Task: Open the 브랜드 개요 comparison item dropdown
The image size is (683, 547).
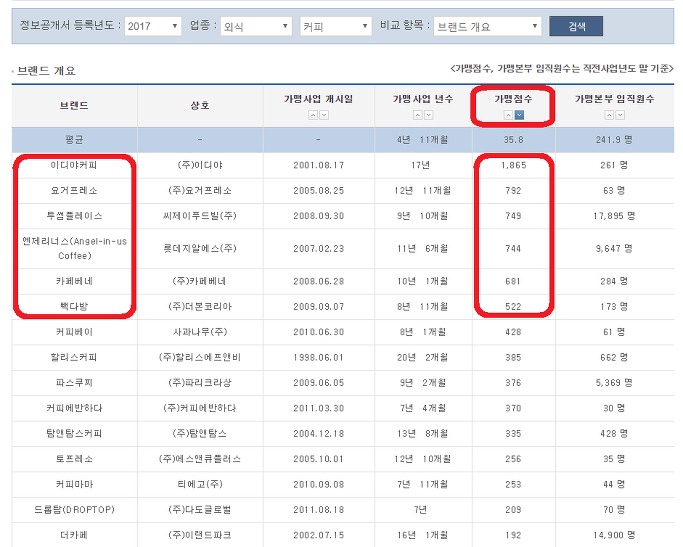Action: point(487,26)
